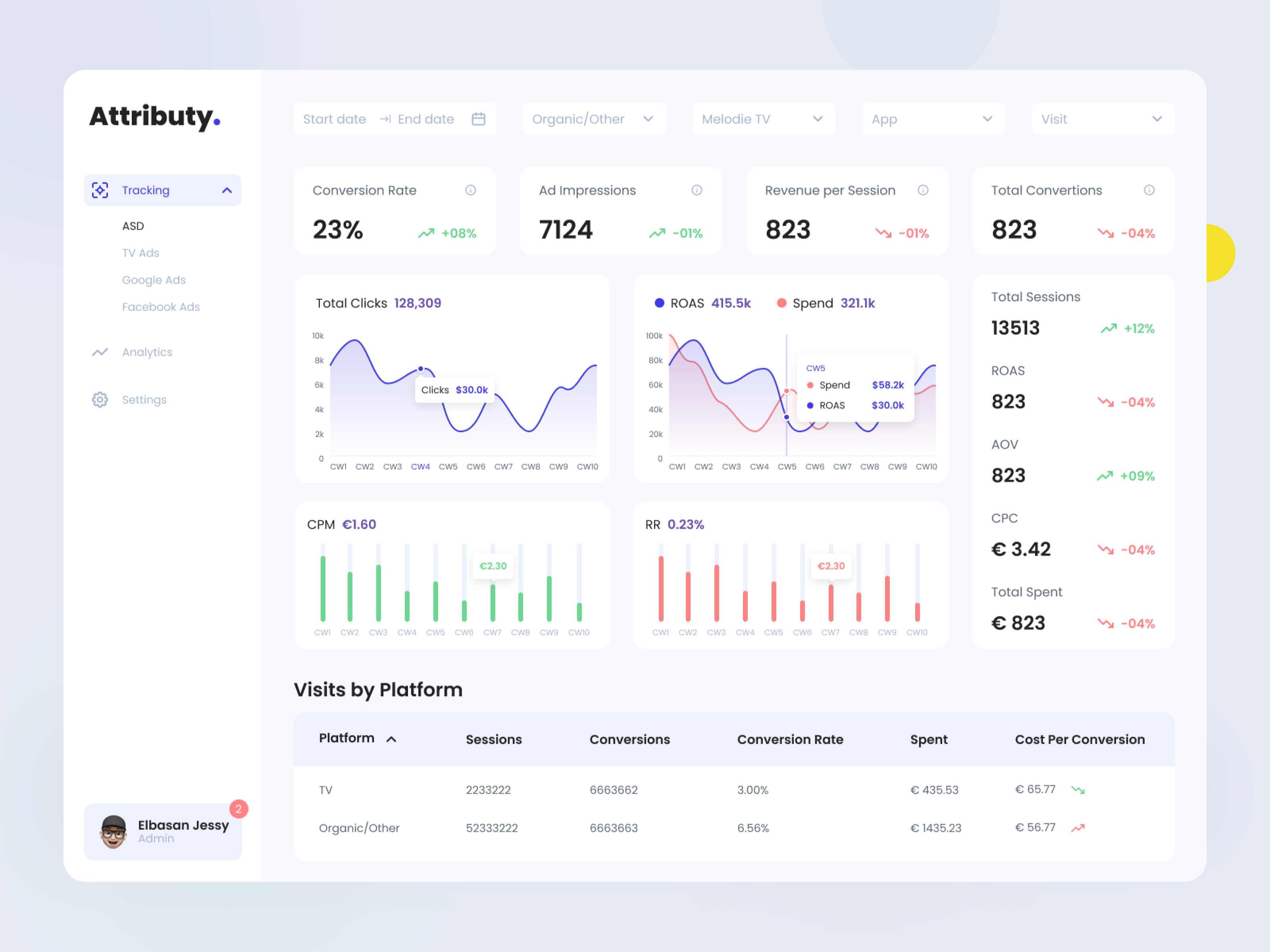Select the Tracking icon in the sidebar
Screen dimensions: 1270x952
coord(100,190)
